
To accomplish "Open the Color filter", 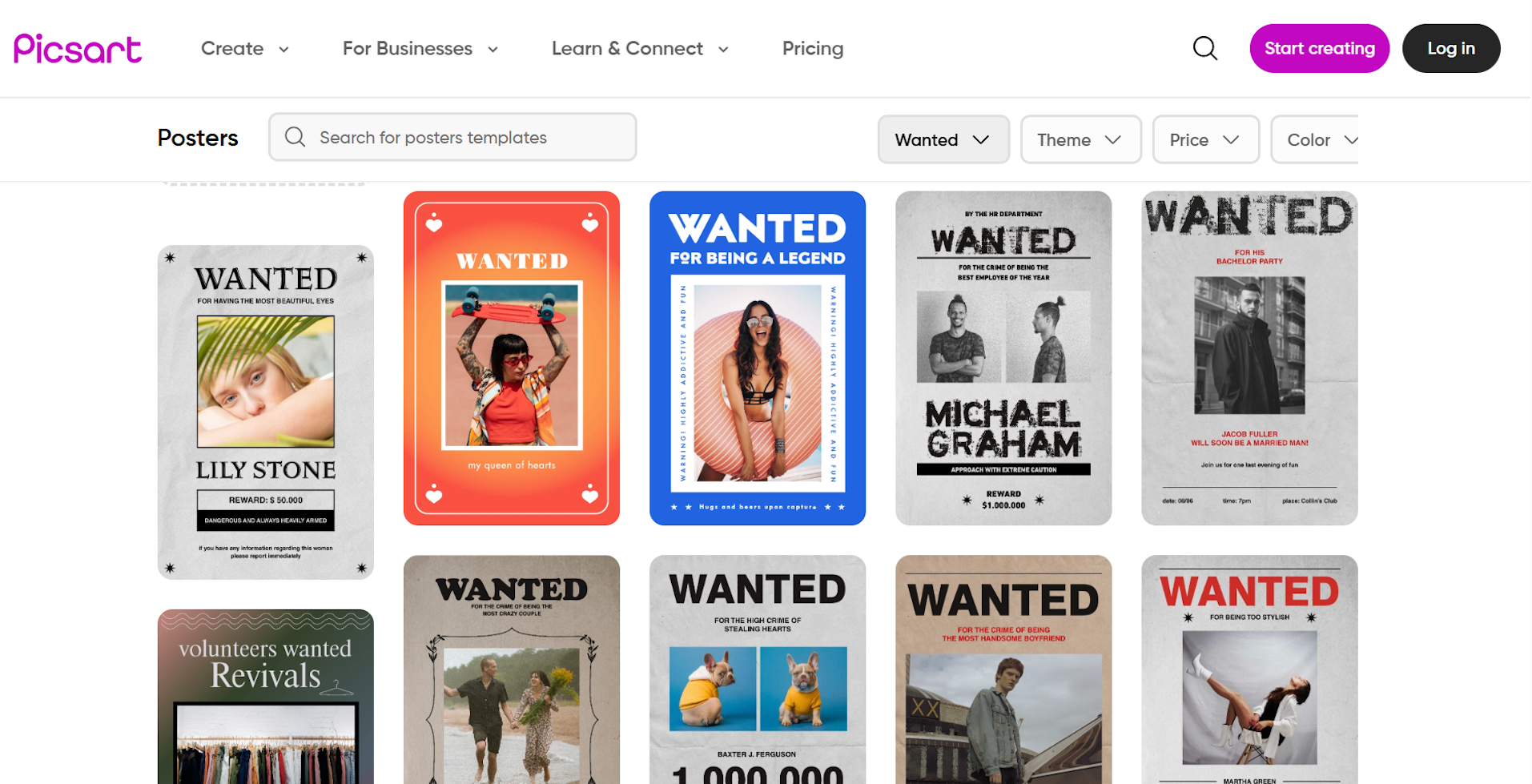I will click(1320, 139).
